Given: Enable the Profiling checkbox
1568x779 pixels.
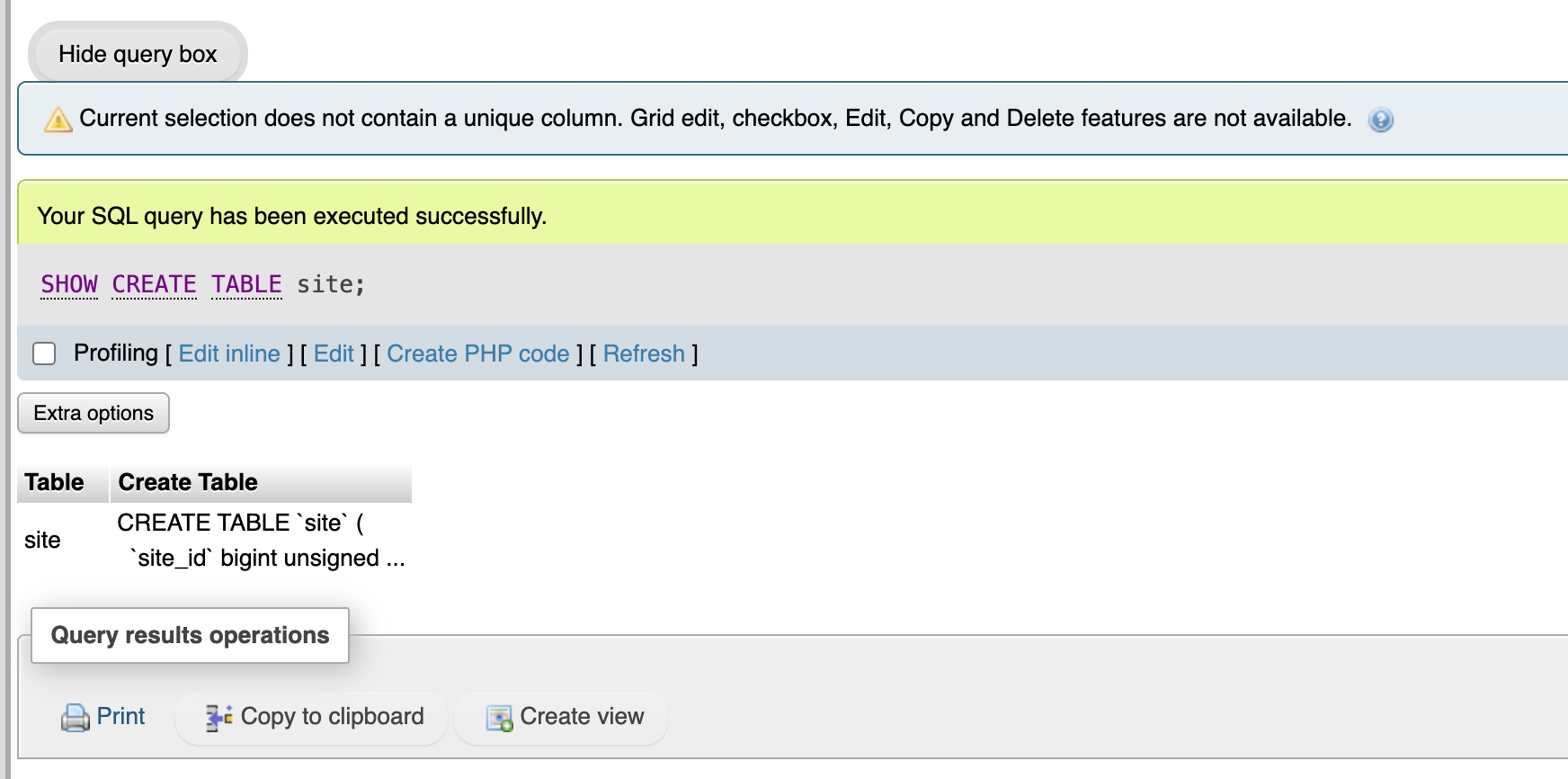Looking at the screenshot, I should (x=44, y=354).
